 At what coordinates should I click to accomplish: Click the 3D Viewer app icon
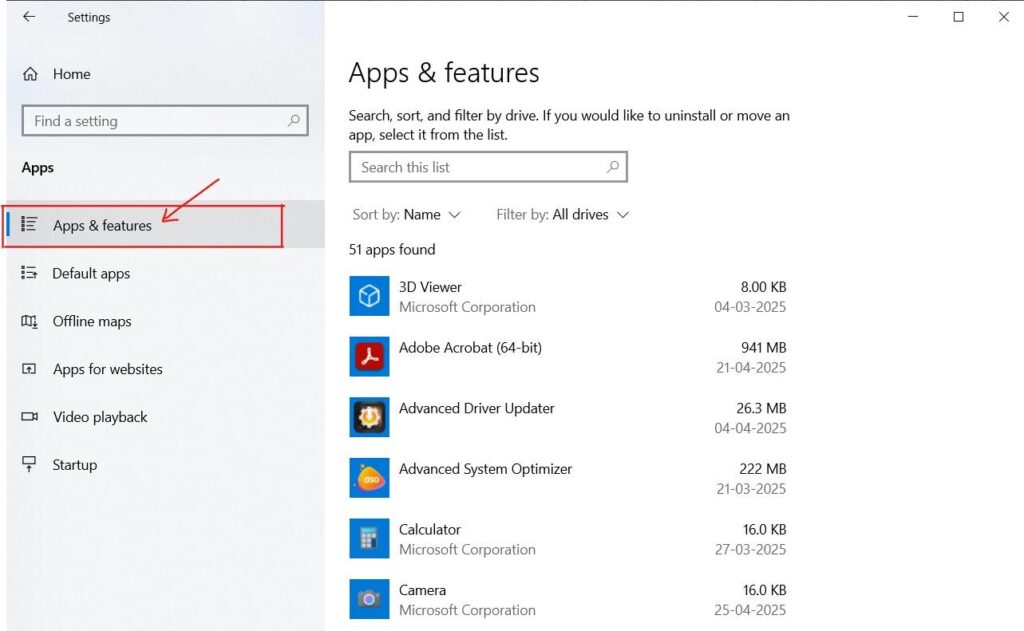(x=369, y=296)
